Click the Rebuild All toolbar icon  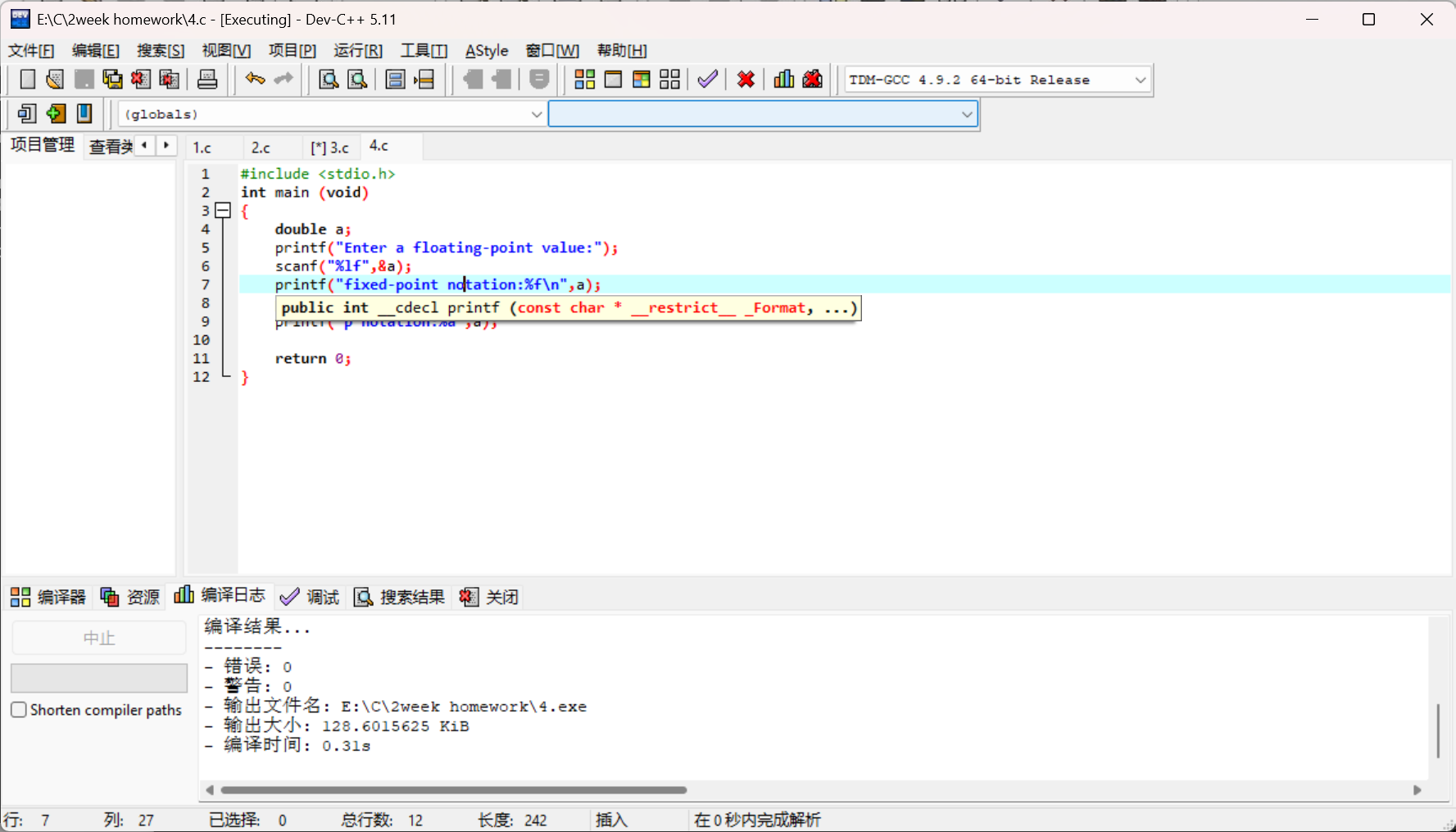[x=670, y=80]
